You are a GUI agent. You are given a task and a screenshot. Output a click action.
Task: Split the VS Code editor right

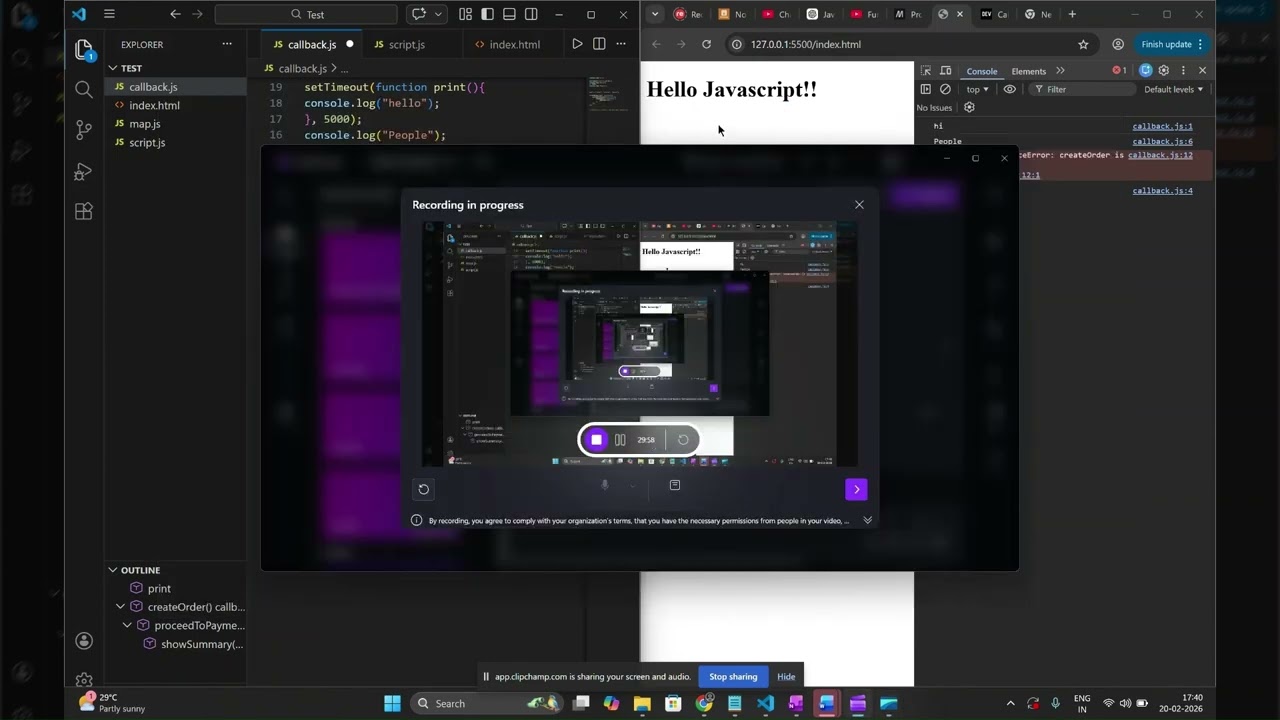599,44
